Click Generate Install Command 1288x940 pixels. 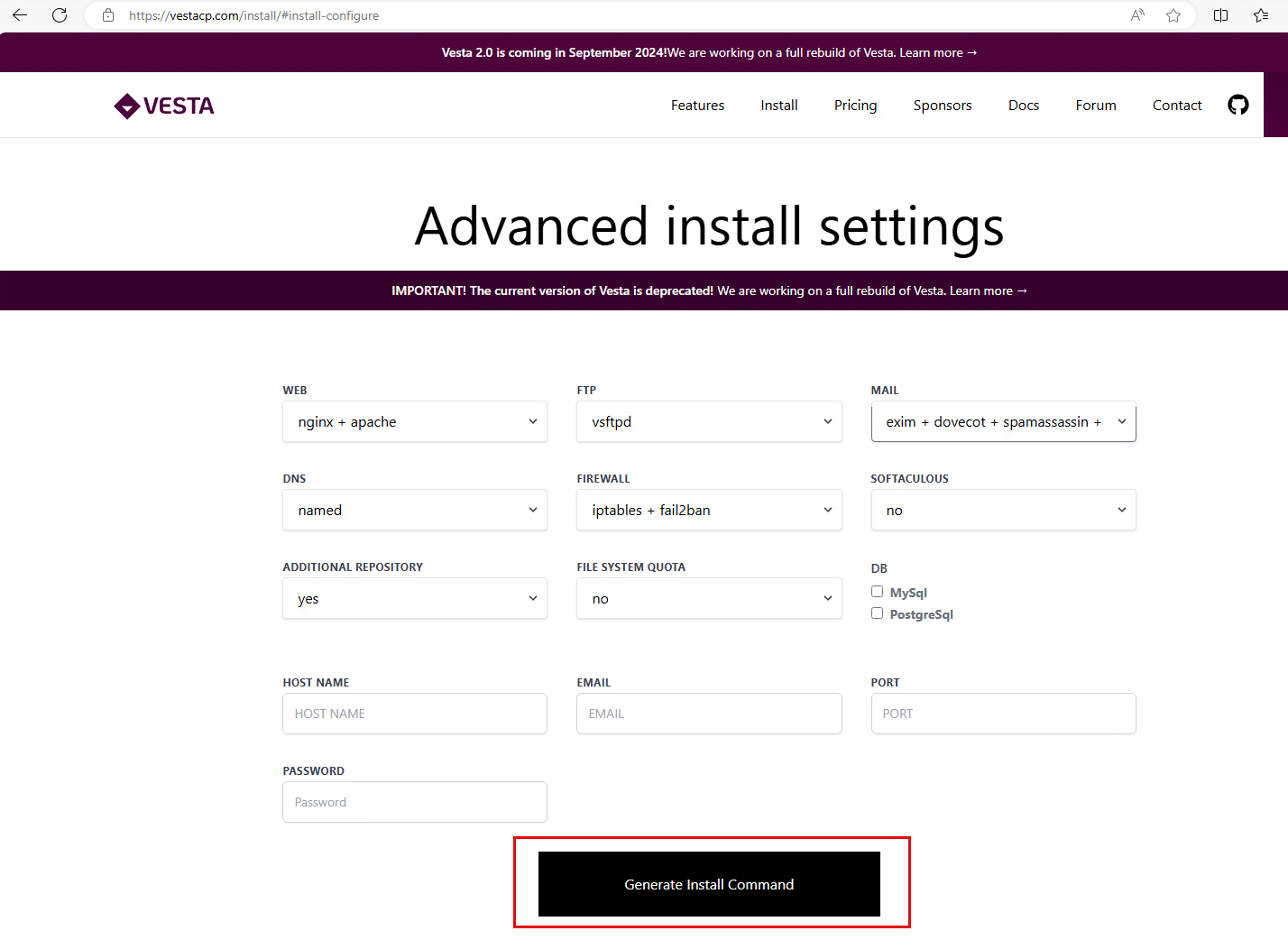click(x=709, y=884)
